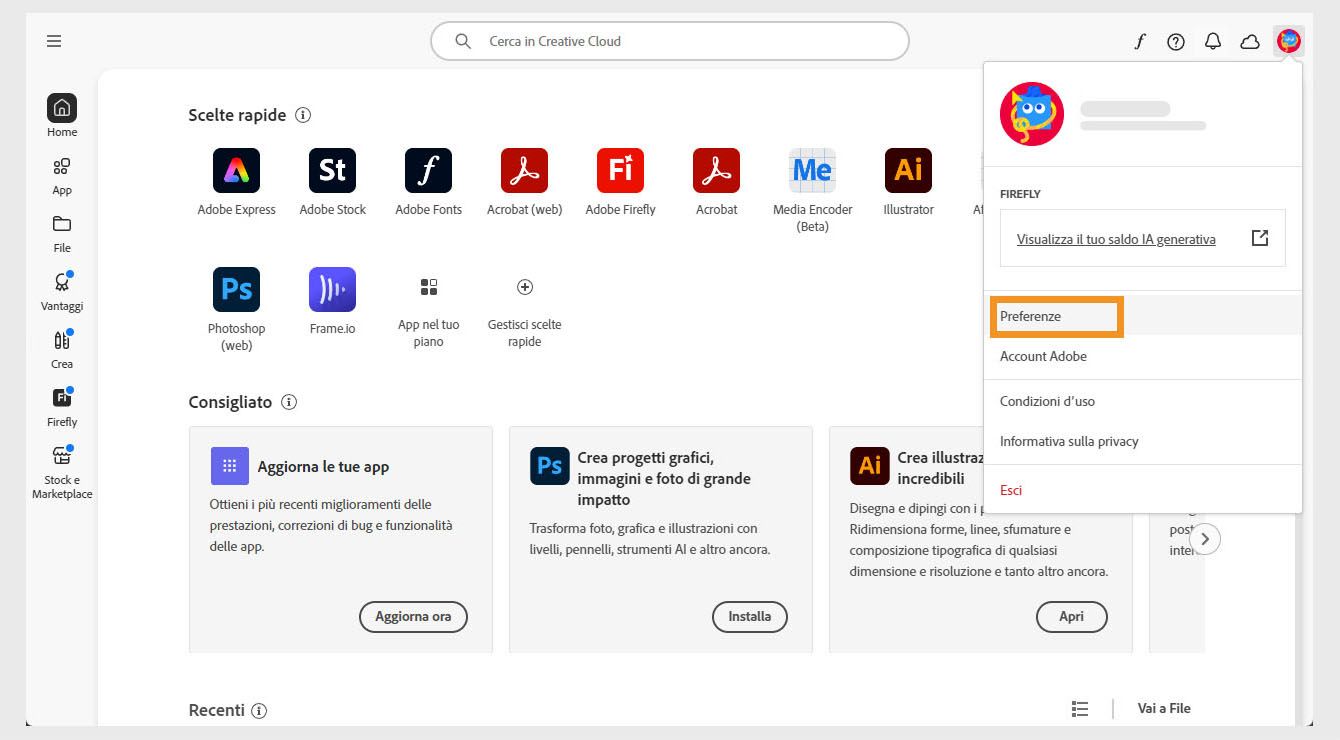Show info for Consigliato

pos(289,402)
